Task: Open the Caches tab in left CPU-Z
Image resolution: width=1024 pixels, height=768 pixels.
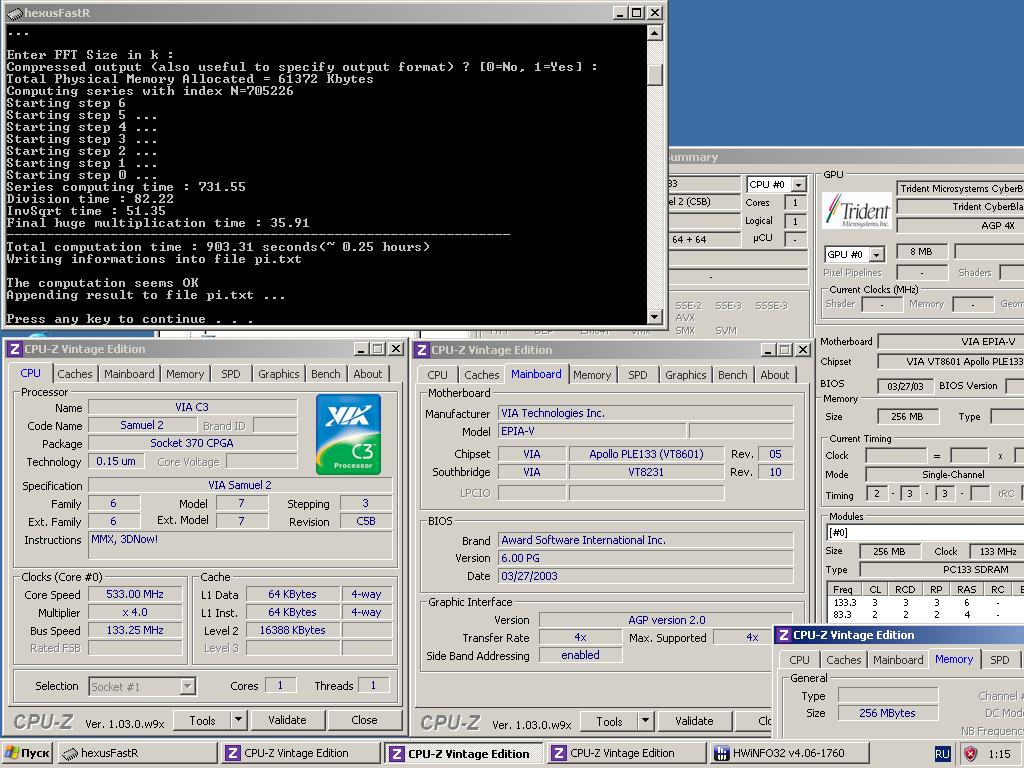Action: (x=74, y=374)
